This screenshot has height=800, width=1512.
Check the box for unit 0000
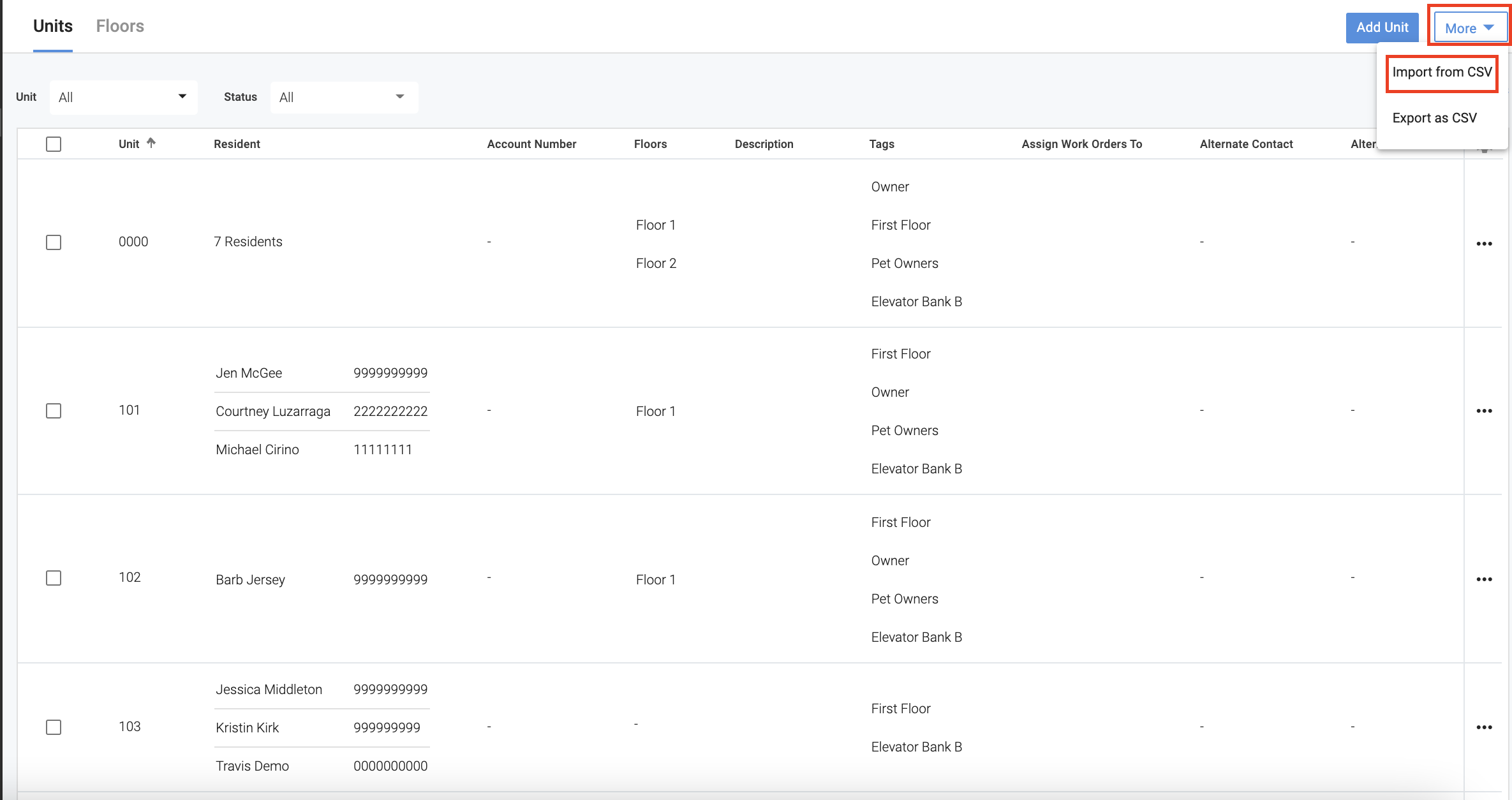click(54, 242)
